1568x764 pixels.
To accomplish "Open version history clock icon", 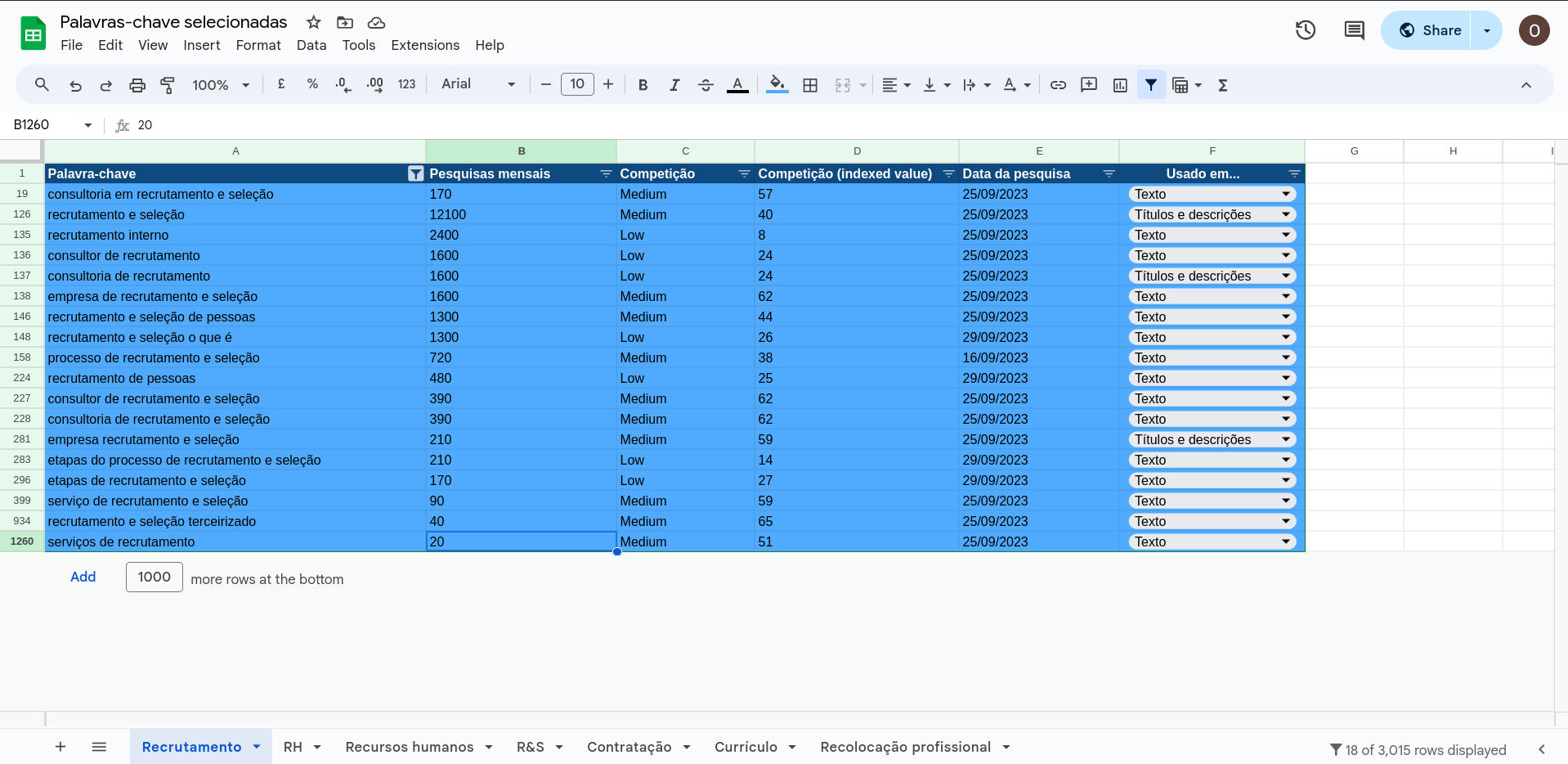I will tap(1306, 30).
